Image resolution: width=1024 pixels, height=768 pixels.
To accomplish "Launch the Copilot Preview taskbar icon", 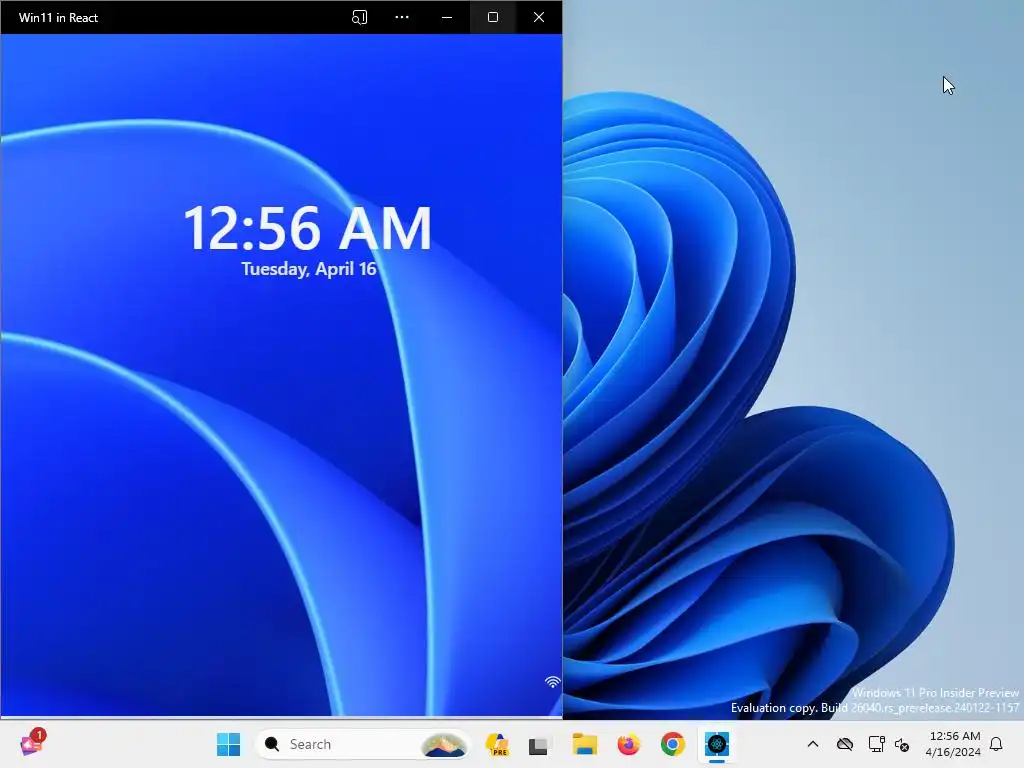I will pyautogui.click(x=498, y=744).
